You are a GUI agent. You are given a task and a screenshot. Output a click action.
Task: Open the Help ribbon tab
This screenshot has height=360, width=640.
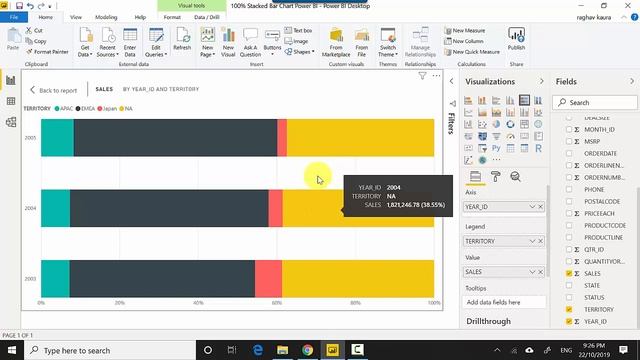tap(140, 17)
